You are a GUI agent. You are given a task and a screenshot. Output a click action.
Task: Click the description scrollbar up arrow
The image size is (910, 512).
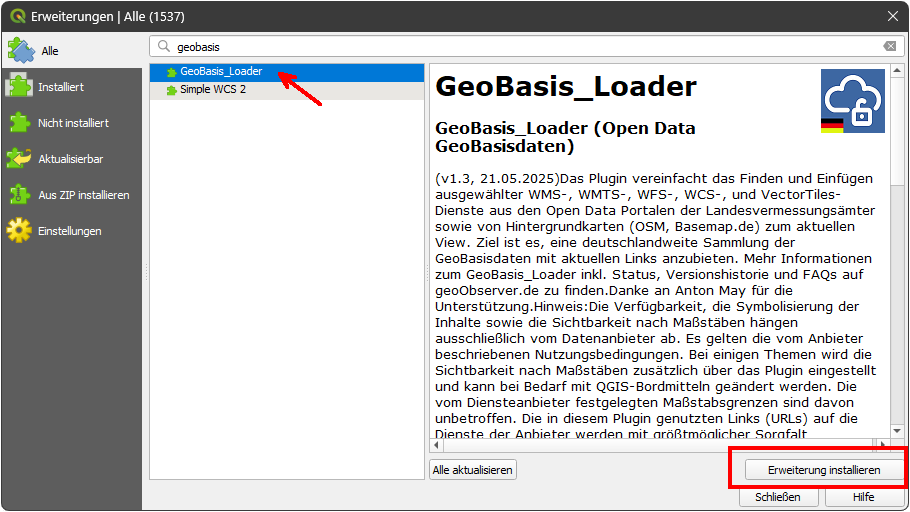[x=897, y=71]
